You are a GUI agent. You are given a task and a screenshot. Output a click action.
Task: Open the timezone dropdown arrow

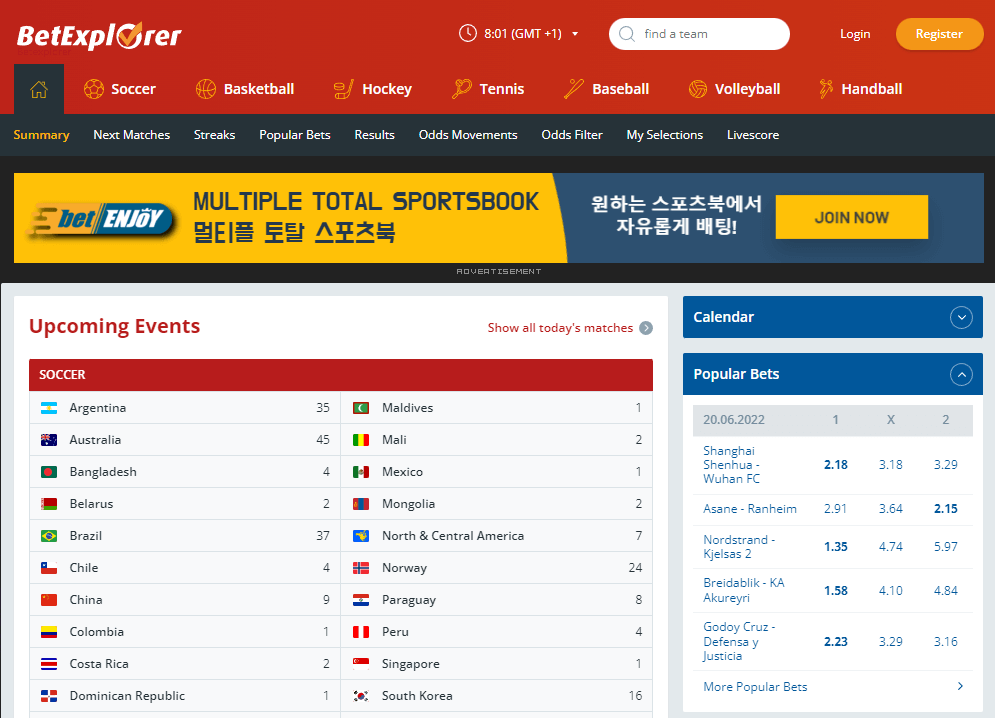click(x=575, y=34)
